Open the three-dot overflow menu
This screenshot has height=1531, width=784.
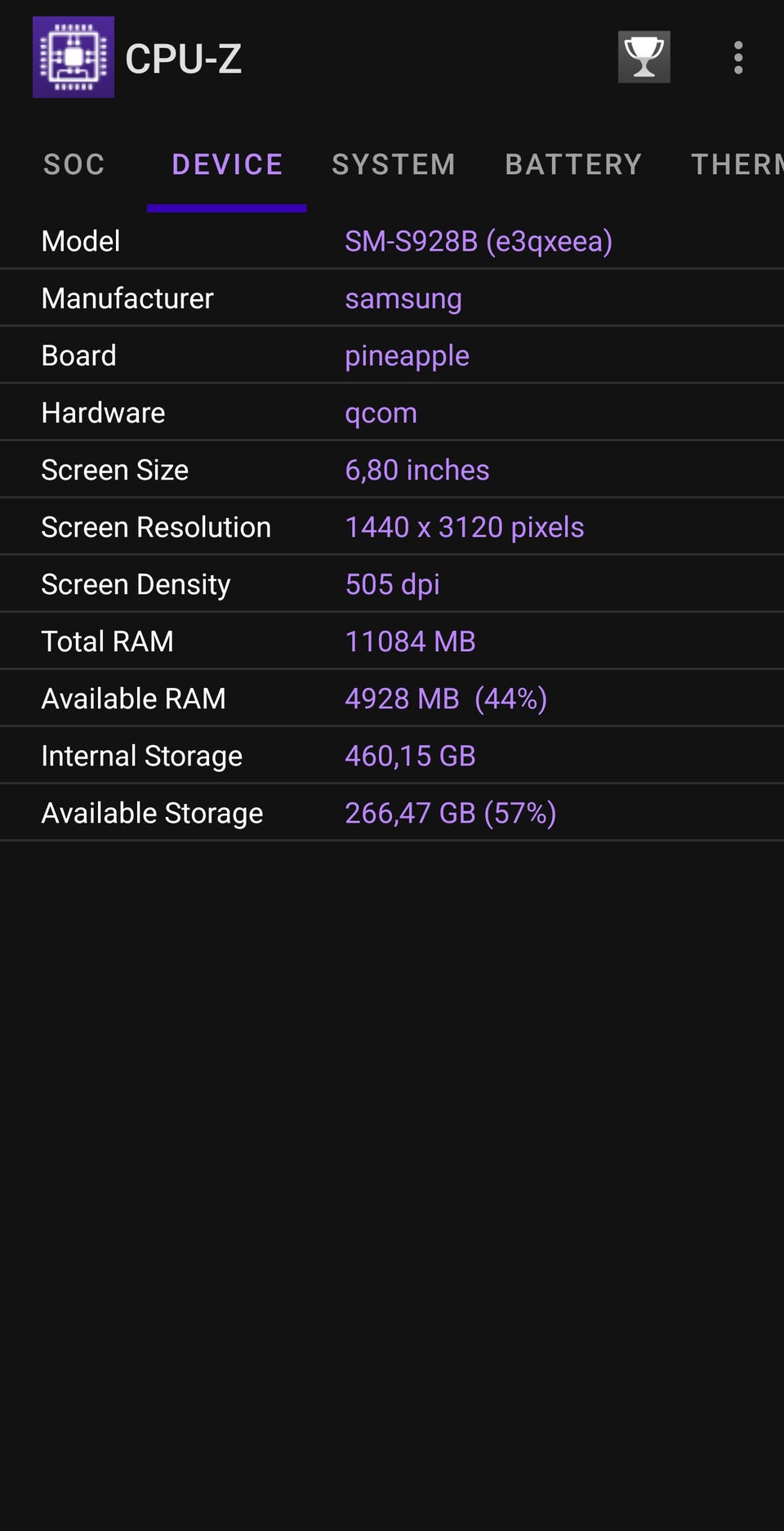pos(738,58)
